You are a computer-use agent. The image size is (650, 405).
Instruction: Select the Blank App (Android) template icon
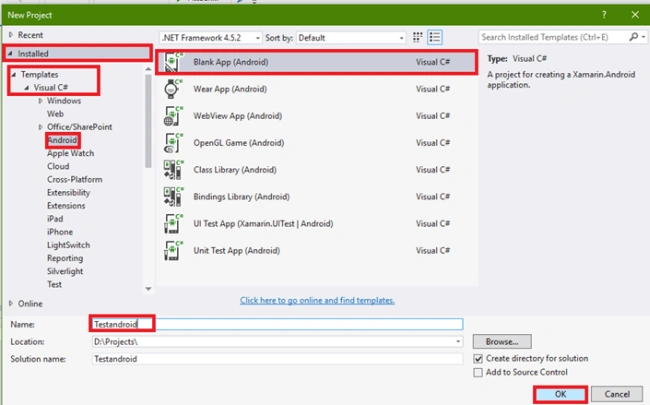point(172,62)
